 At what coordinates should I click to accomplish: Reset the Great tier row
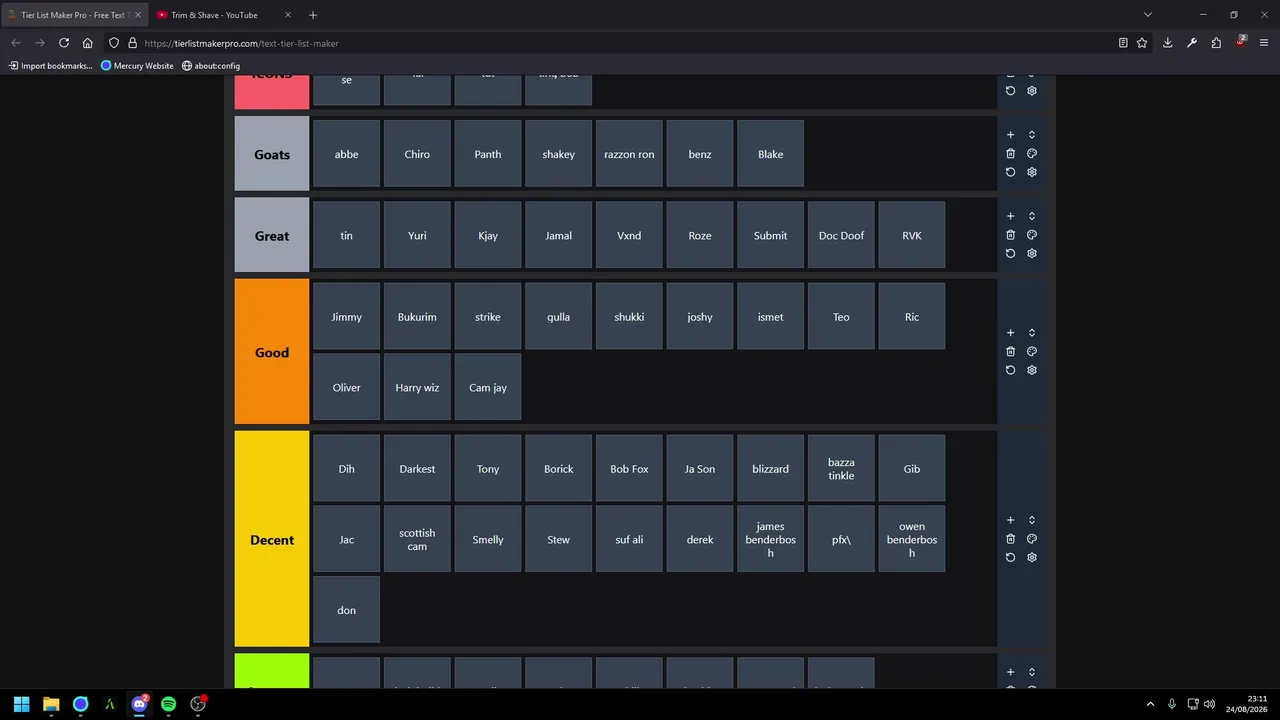click(x=1010, y=253)
